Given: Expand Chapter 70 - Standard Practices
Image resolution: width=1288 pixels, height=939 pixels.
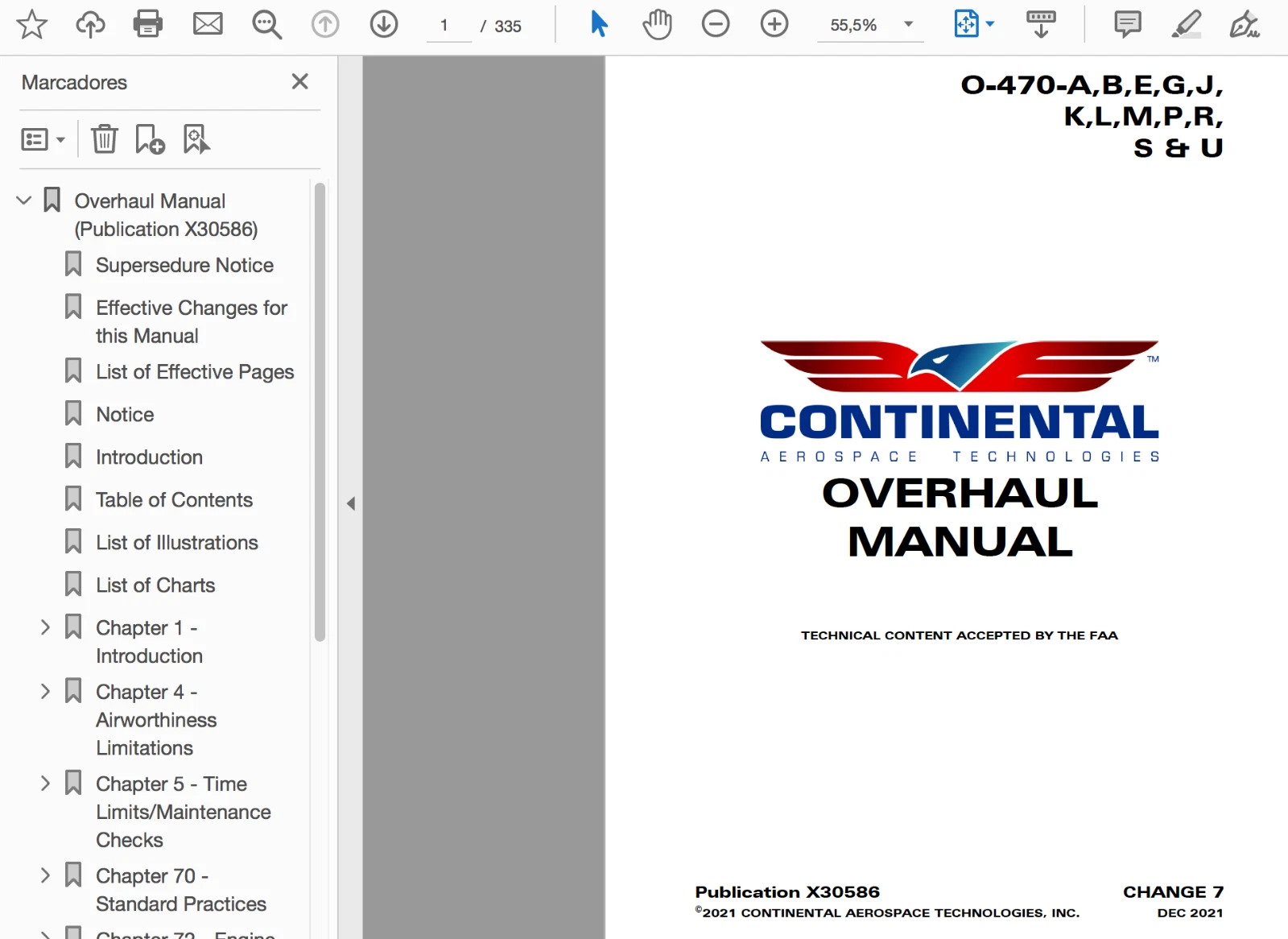Looking at the screenshot, I should (x=45, y=875).
